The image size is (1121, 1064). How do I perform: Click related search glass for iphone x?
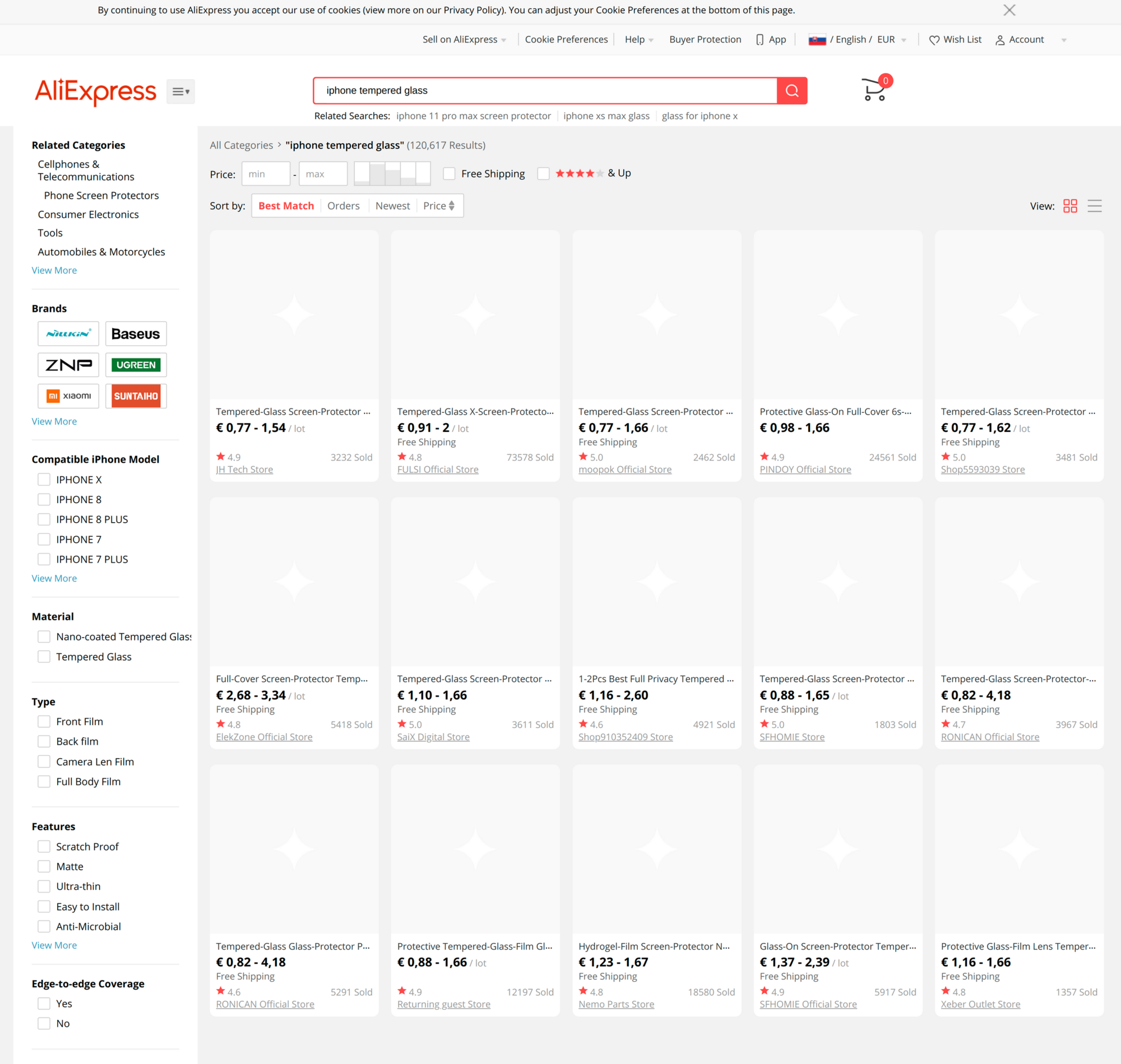(700, 117)
